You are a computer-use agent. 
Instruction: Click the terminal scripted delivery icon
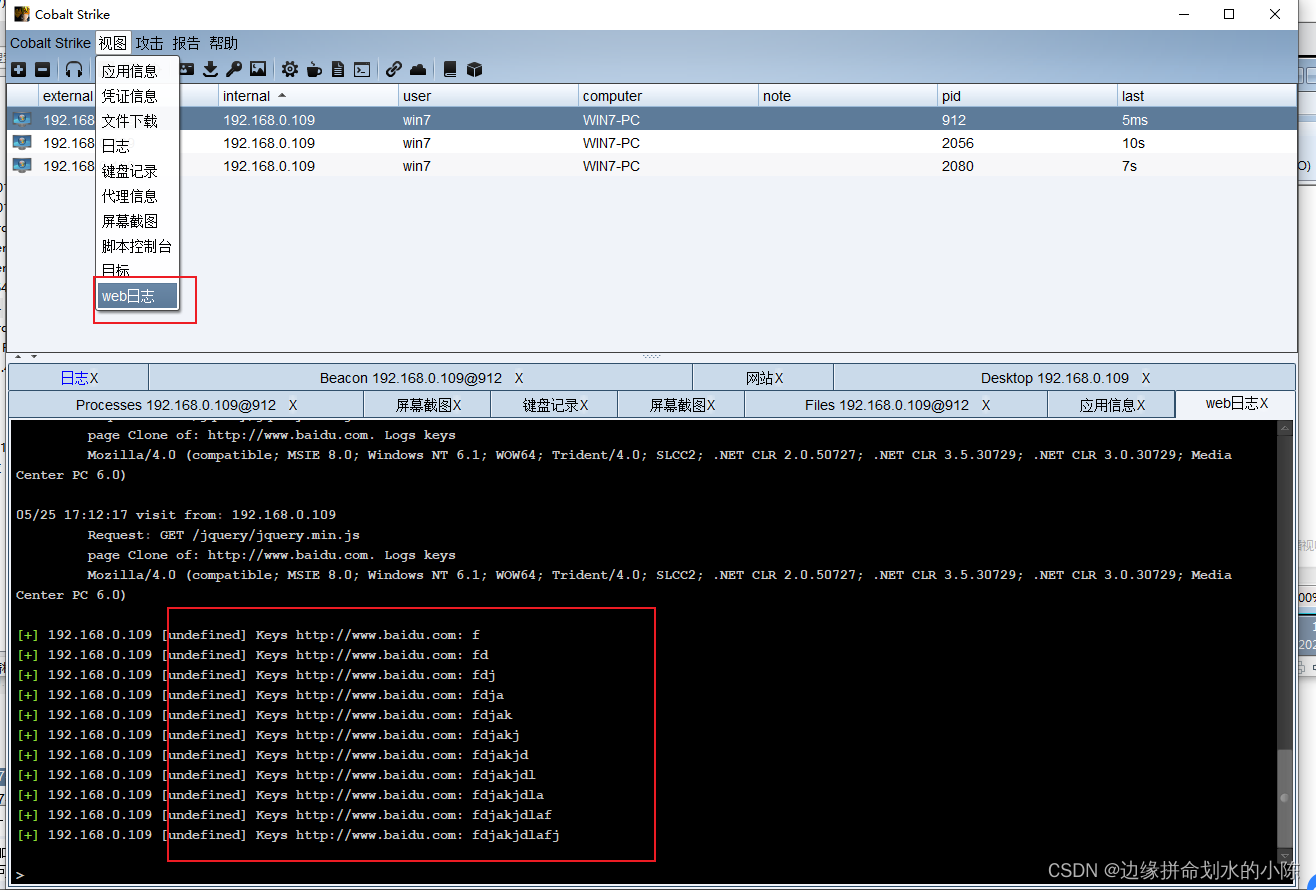click(x=362, y=69)
